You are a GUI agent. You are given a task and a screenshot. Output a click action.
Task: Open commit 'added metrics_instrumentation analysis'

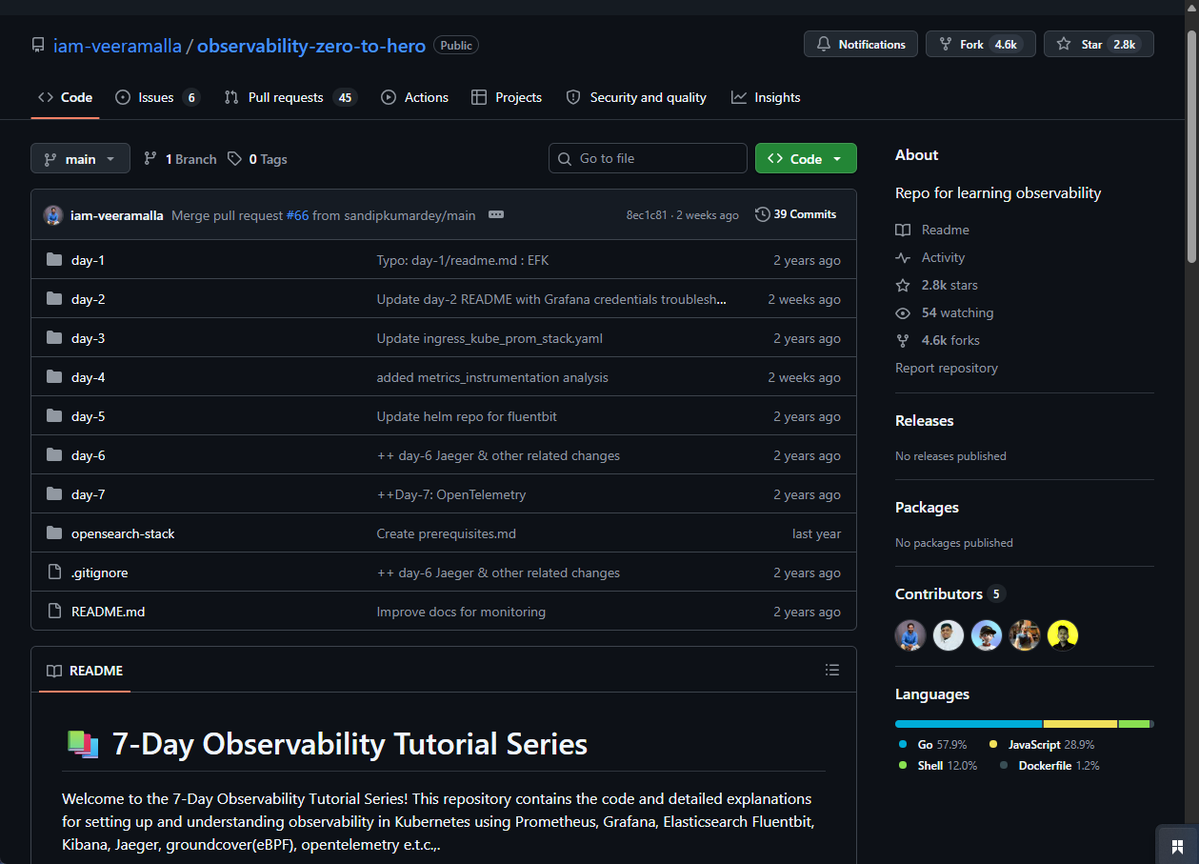(x=492, y=377)
